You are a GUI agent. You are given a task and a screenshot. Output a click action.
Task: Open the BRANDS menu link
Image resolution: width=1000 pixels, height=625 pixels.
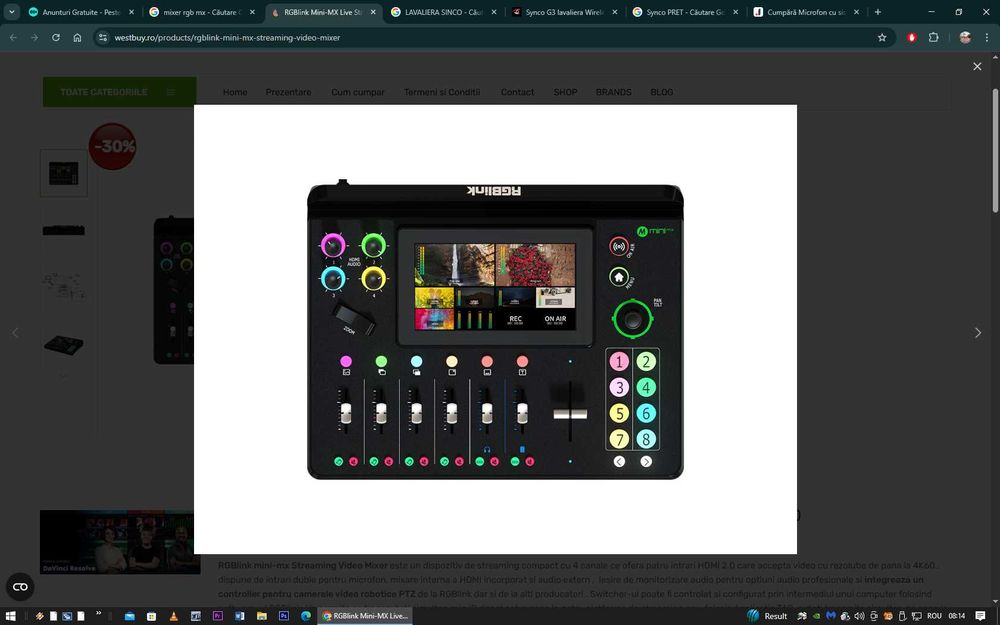(x=614, y=92)
